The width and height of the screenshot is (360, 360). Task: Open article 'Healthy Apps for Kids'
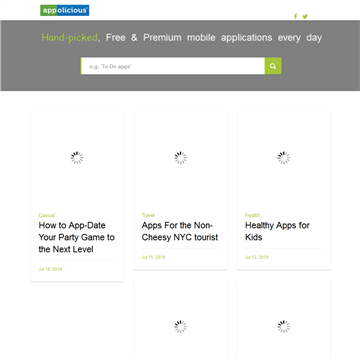(277, 231)
